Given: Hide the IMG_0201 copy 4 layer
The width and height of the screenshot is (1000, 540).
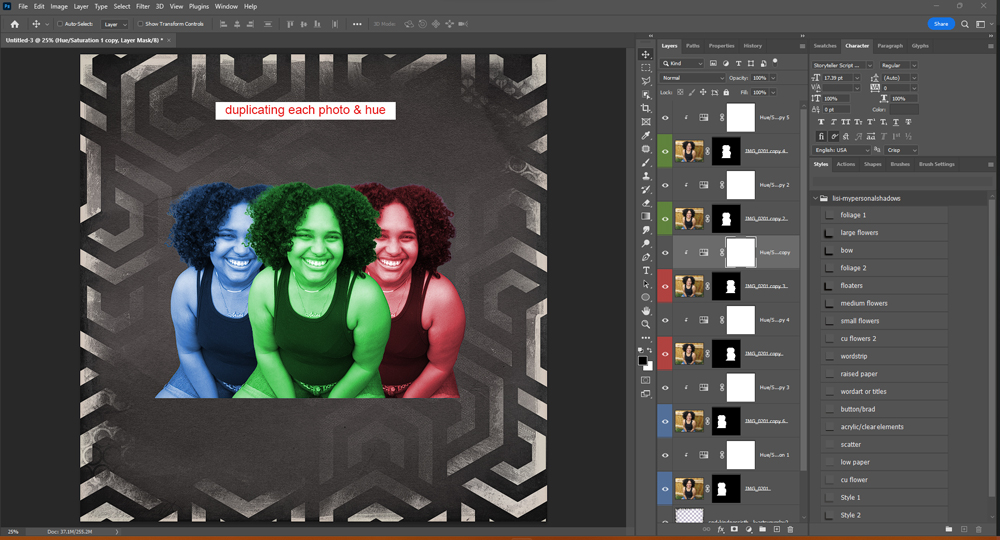Looking at the screenshot, I should [x=665, y=152].
